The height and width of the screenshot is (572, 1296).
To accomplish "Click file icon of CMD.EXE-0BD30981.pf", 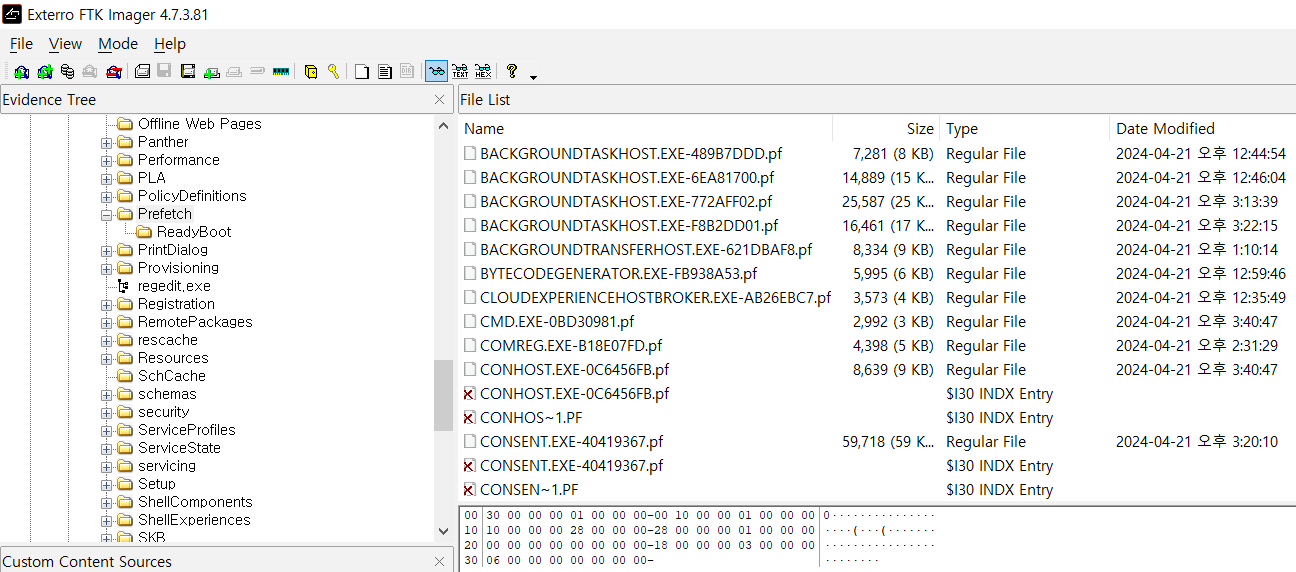I will 470,322.
